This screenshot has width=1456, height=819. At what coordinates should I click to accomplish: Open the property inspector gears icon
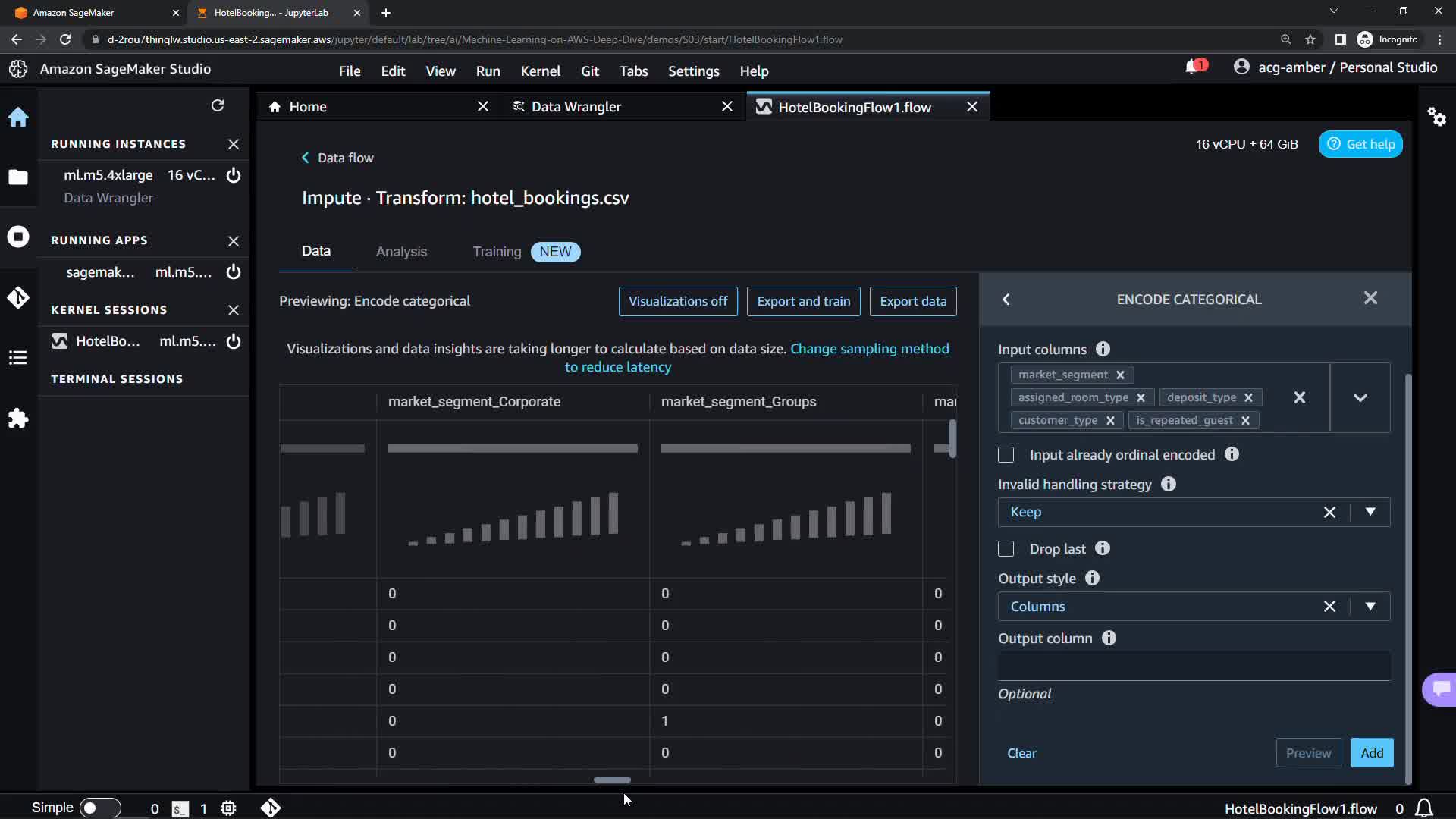tap(1436, 117)
